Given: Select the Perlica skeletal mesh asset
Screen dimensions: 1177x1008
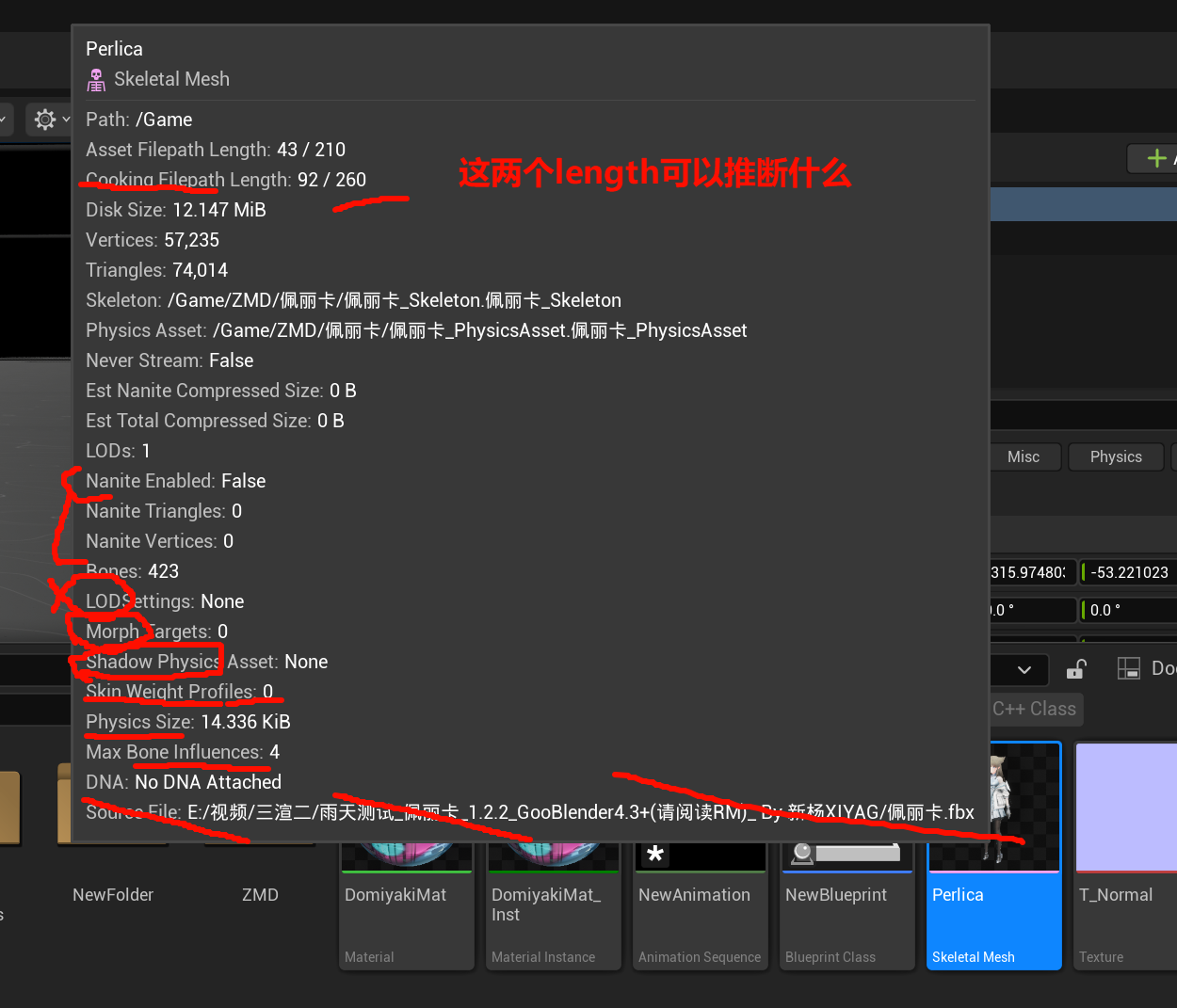Looking at the screenshot, I should [994, 856].
